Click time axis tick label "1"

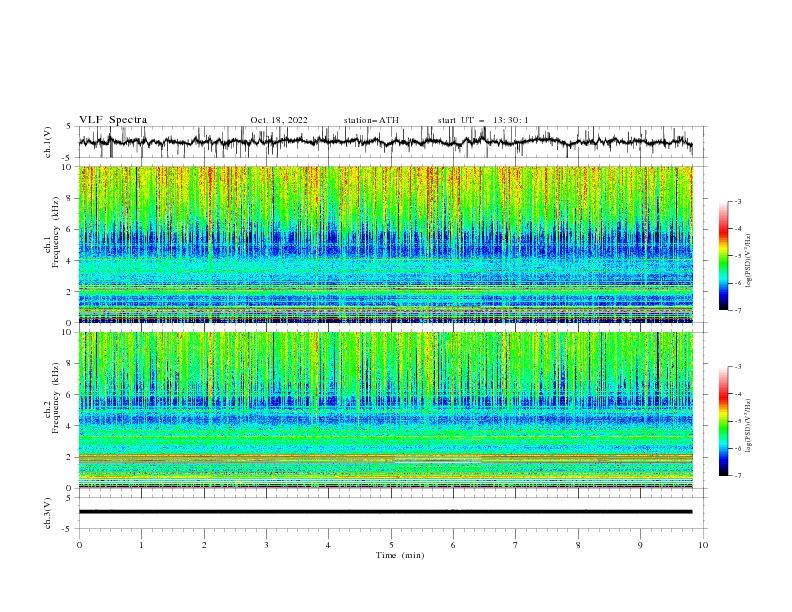coord(141,545)
